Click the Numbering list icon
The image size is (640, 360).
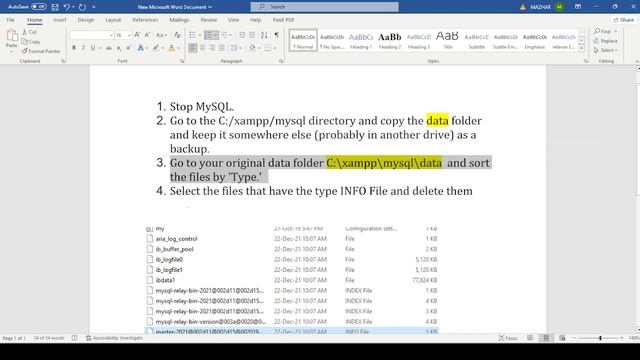click(x=208, y=35)
